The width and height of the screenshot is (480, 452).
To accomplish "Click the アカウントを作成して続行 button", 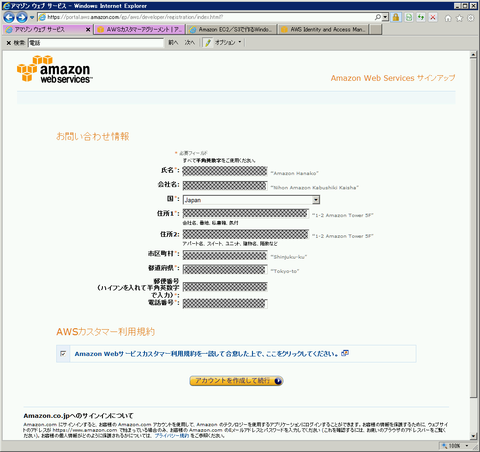I will coord(236,381).
